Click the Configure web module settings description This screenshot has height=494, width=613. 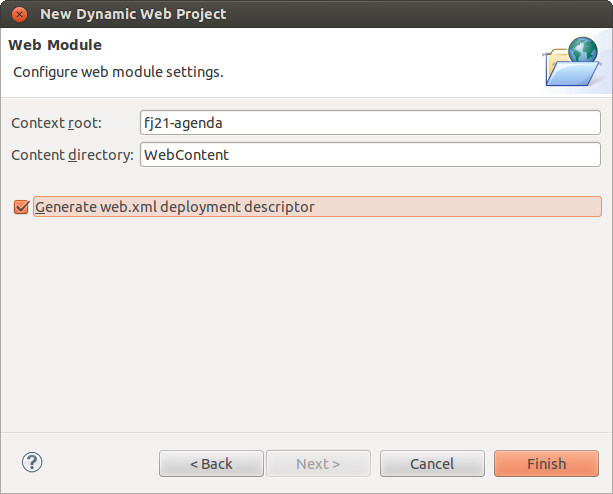coord(118,72)
